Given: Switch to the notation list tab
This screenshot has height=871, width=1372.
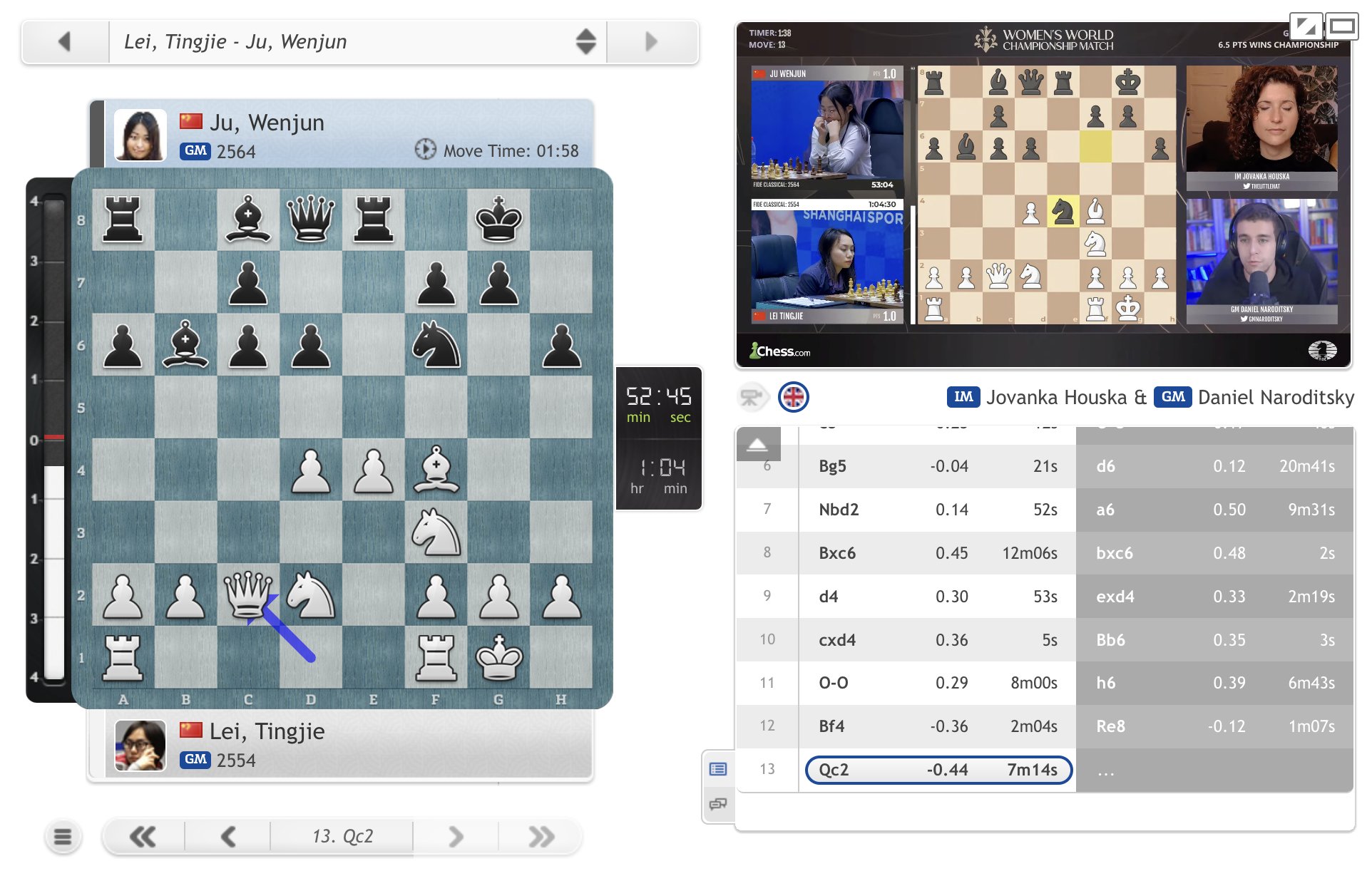Looking at the screenshot, I should (x=718, y=768).
